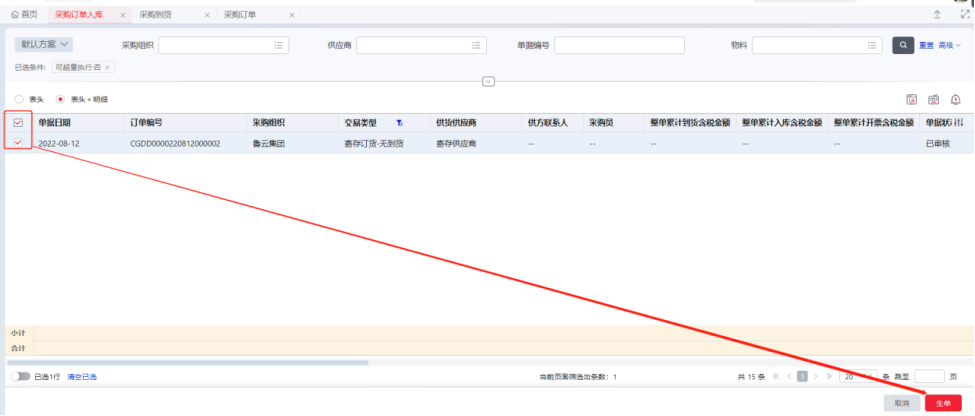975x416 pixels.
Task: Open the 供应商 list picker icon
Action: (478, 45)
